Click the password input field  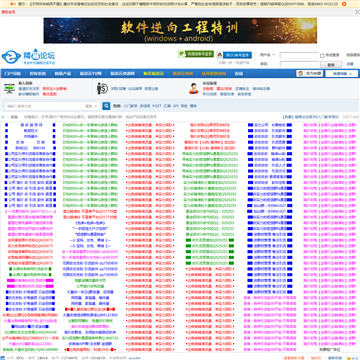299,64
